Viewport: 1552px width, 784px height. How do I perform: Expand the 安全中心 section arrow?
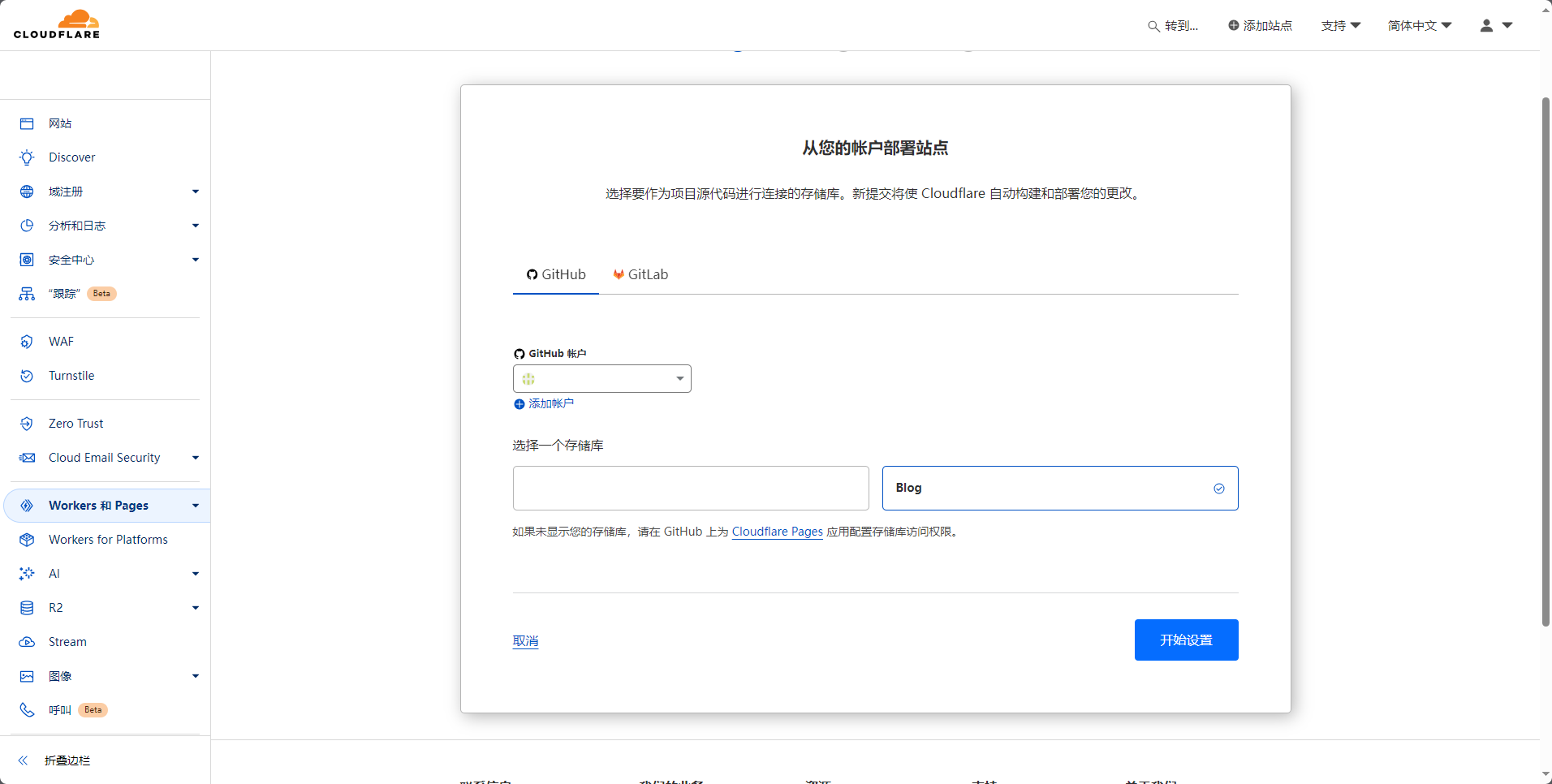pyautogui.click(x=196, y=260)
